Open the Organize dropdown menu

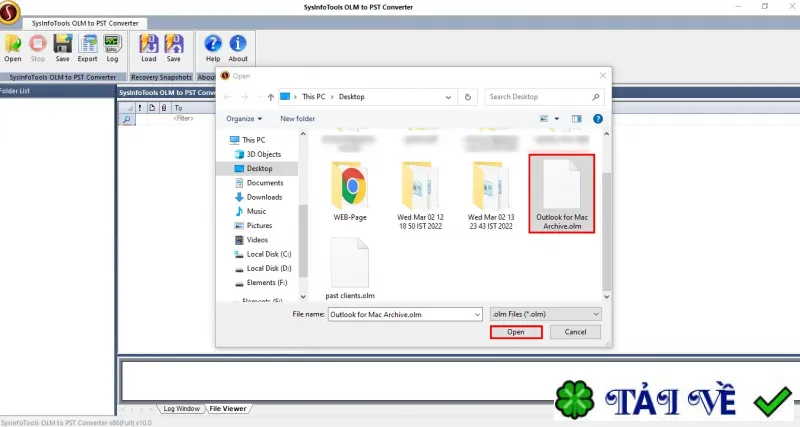pos(244,119)
